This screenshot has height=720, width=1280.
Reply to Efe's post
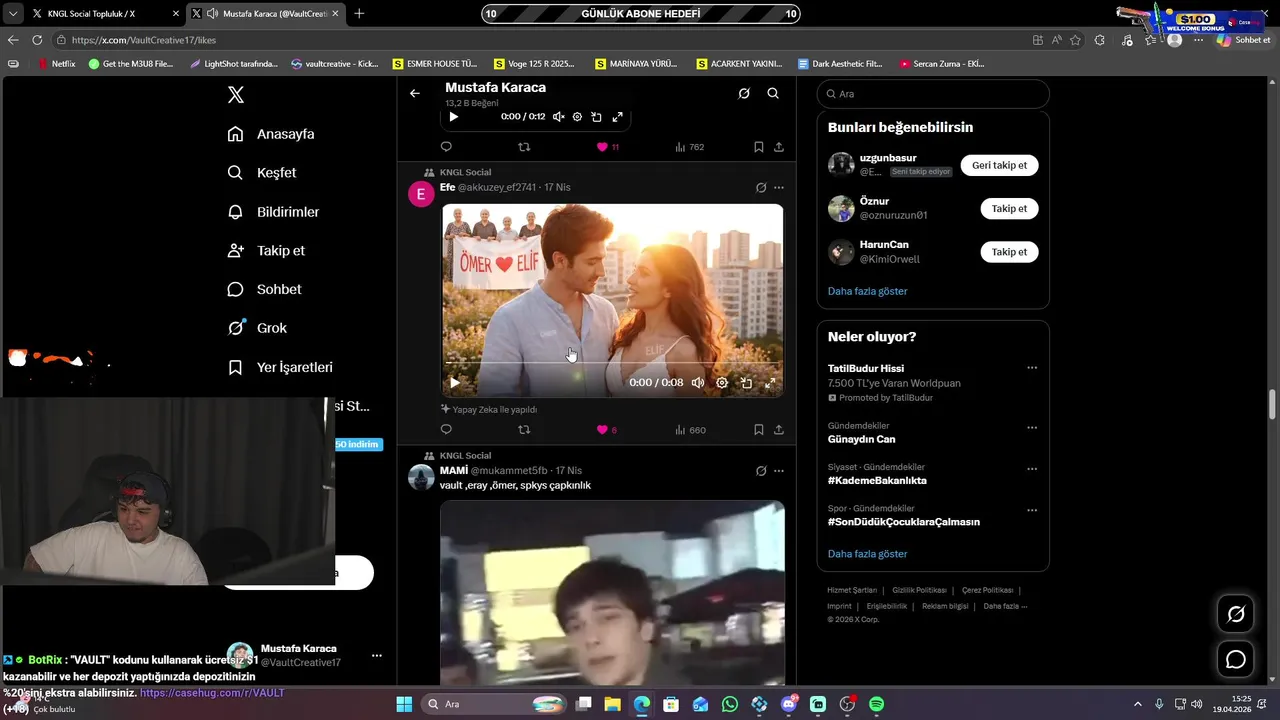(446, 430)
